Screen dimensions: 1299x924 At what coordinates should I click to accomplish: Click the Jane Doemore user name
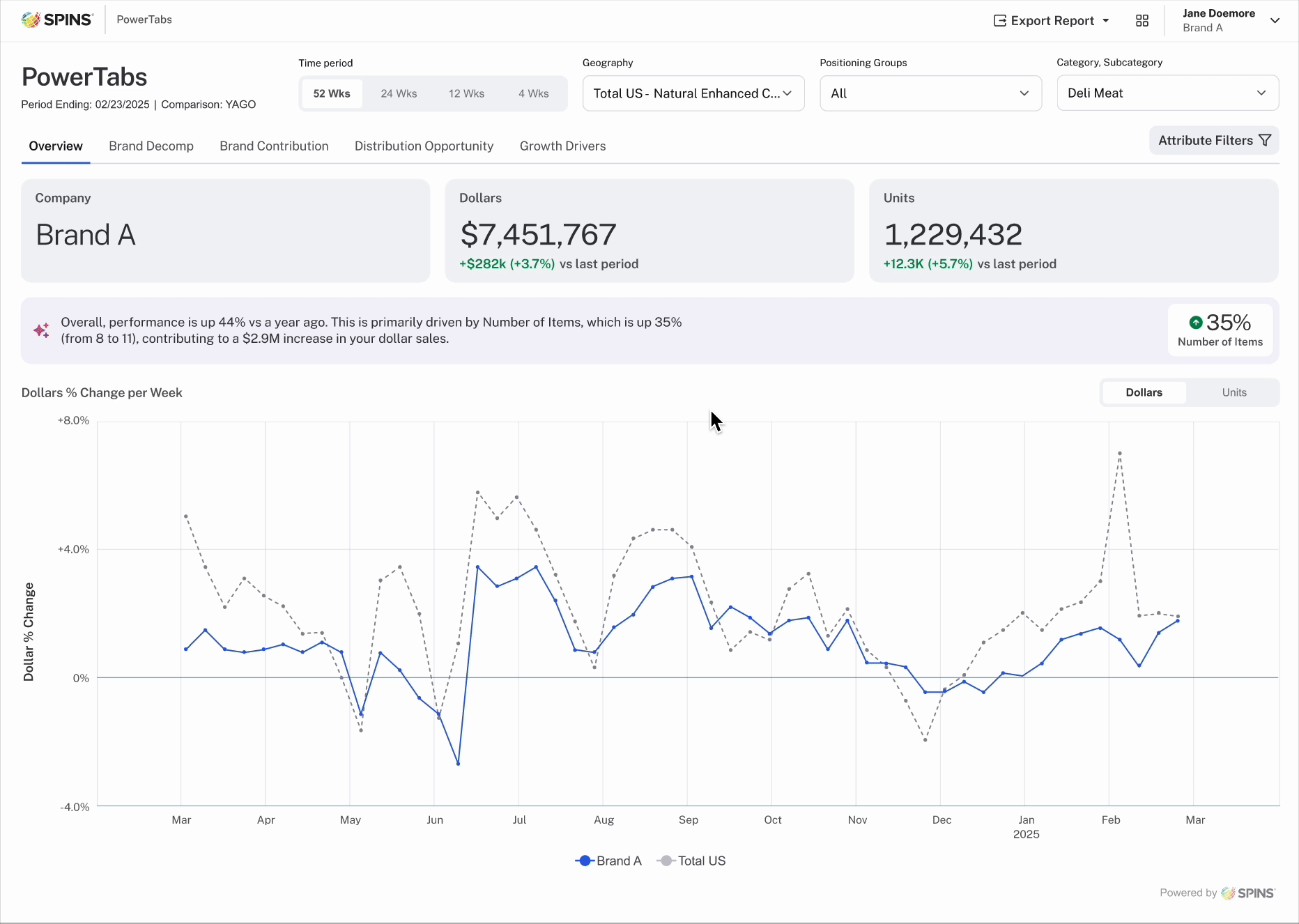pyautogui.click(x=1219, y=13)
